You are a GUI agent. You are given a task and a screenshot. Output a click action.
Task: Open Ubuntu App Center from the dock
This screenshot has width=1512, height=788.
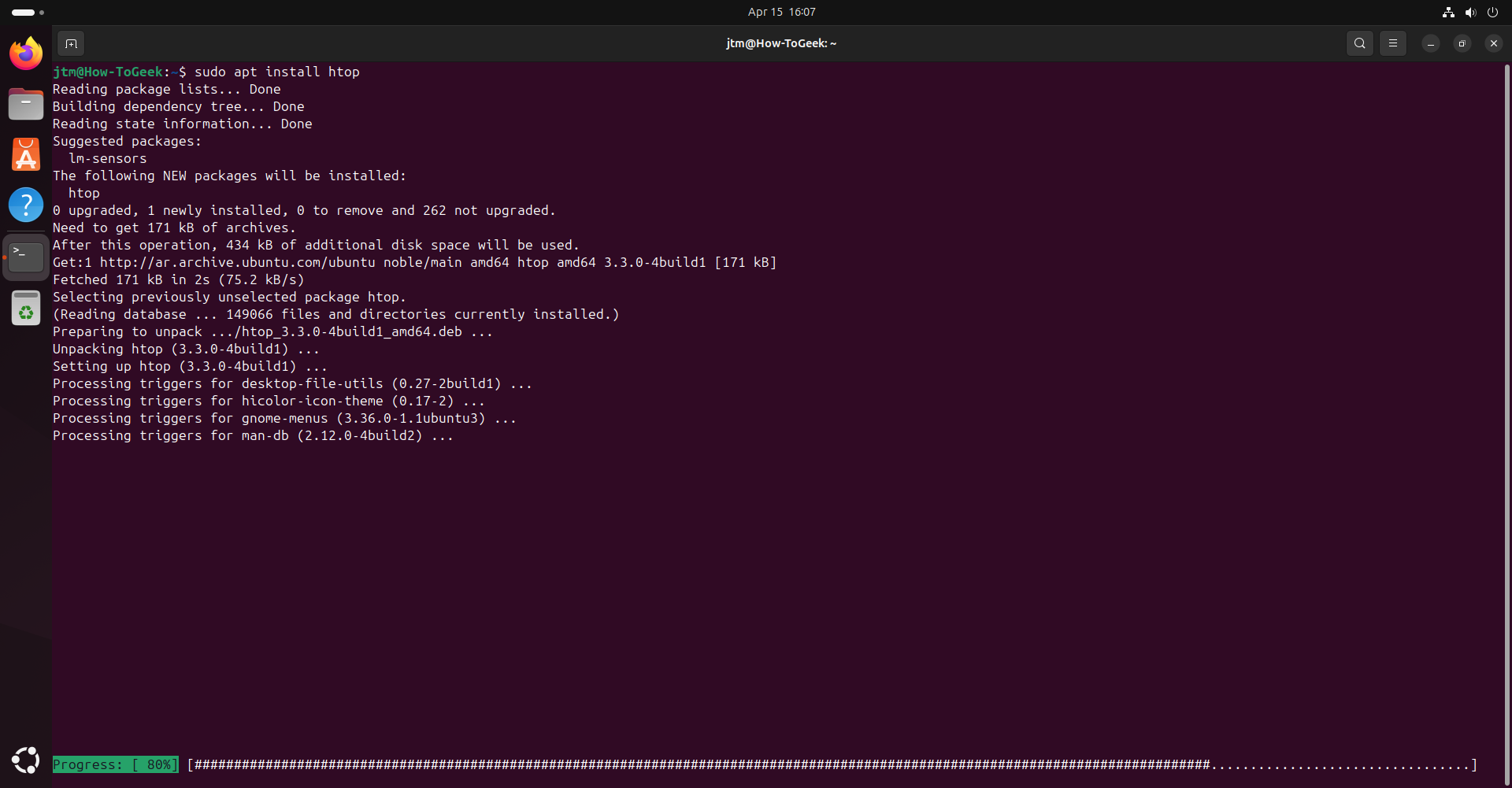coord(25,154)
